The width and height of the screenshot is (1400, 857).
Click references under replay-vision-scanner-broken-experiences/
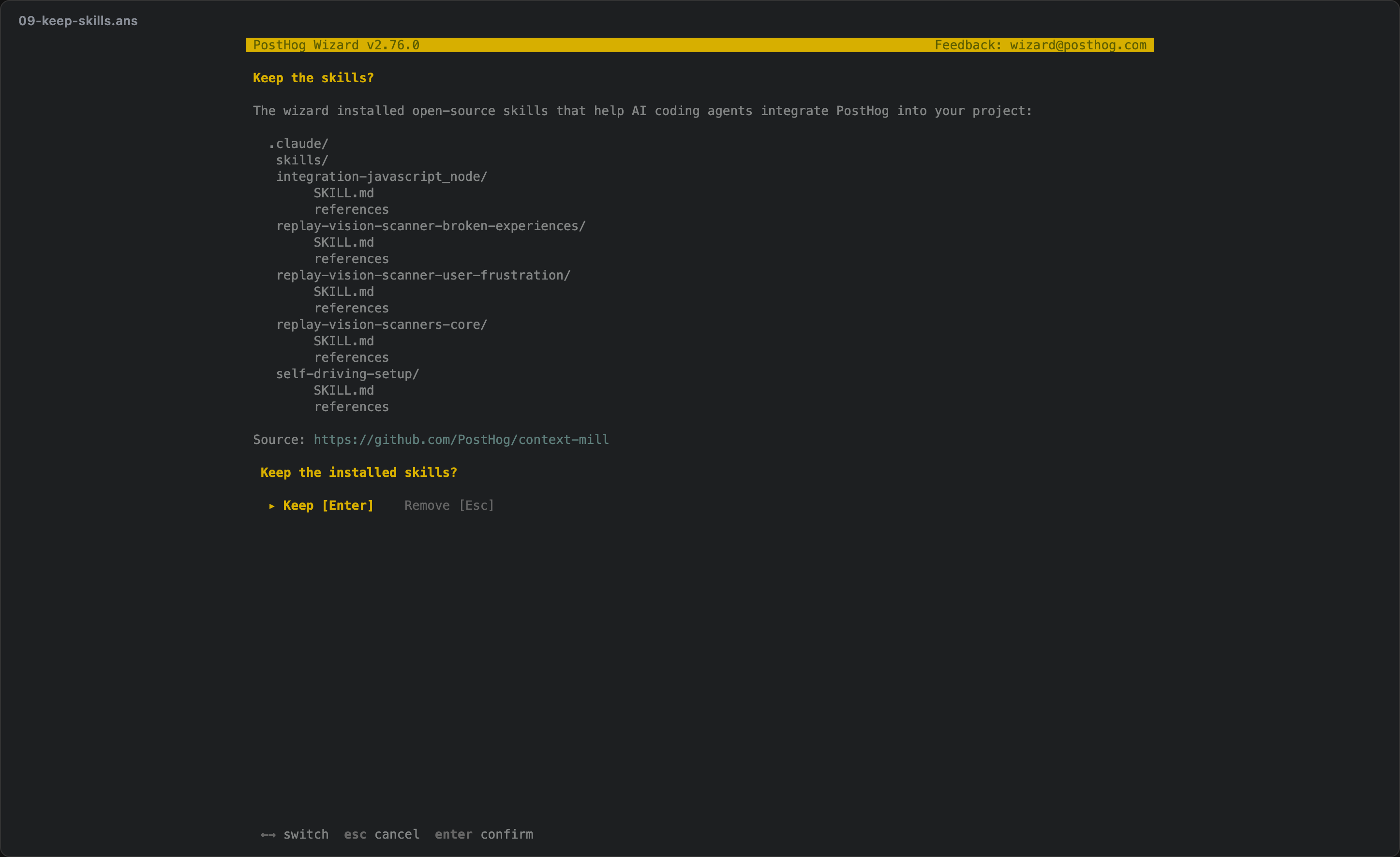pyautogui.click(x=351, y=259)
